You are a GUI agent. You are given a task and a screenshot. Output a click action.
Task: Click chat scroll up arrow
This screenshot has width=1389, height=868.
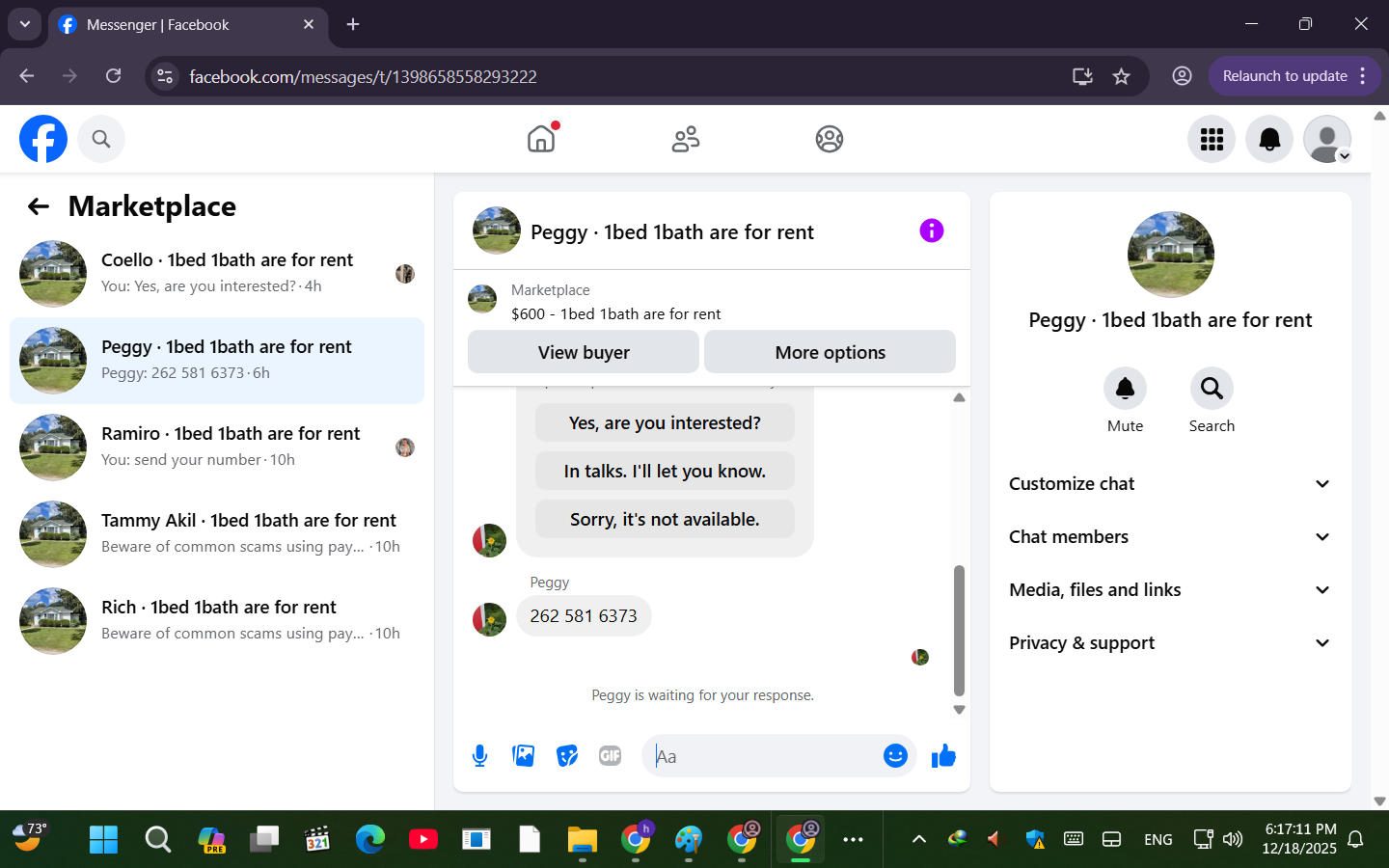click(959, 397)
